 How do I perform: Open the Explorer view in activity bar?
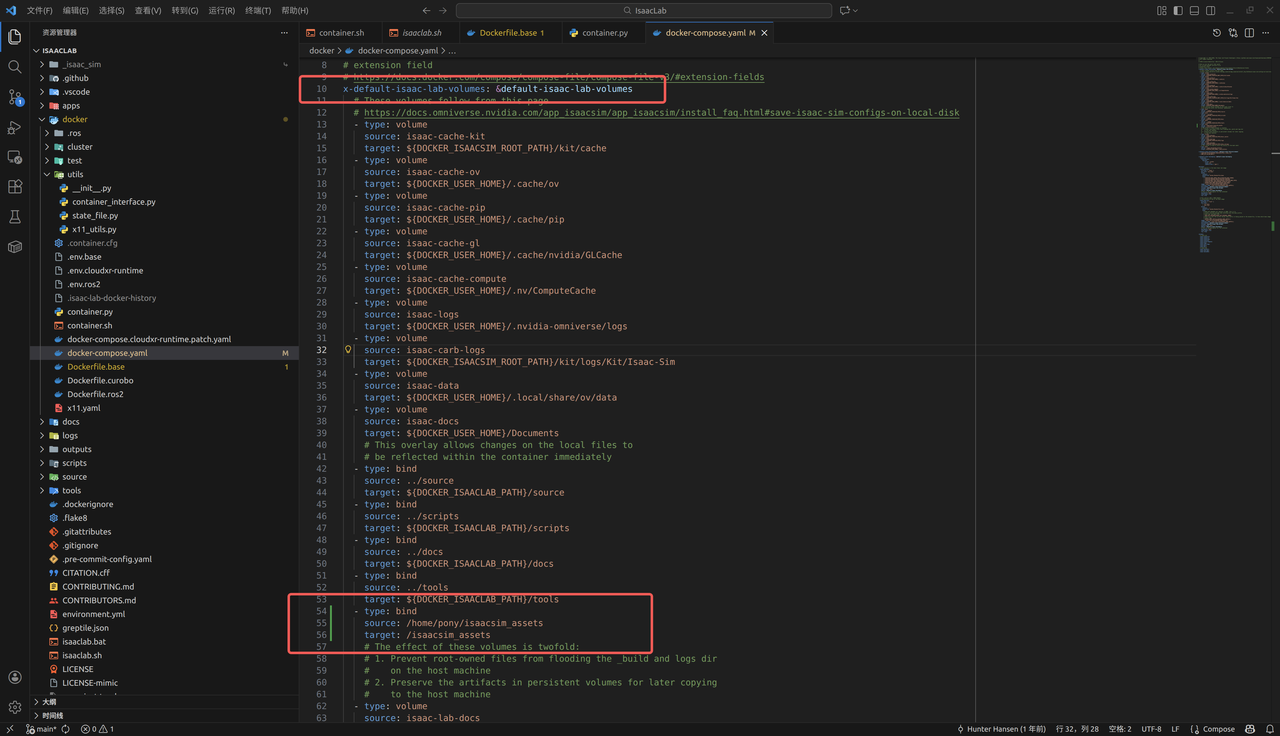pos(14,37)
